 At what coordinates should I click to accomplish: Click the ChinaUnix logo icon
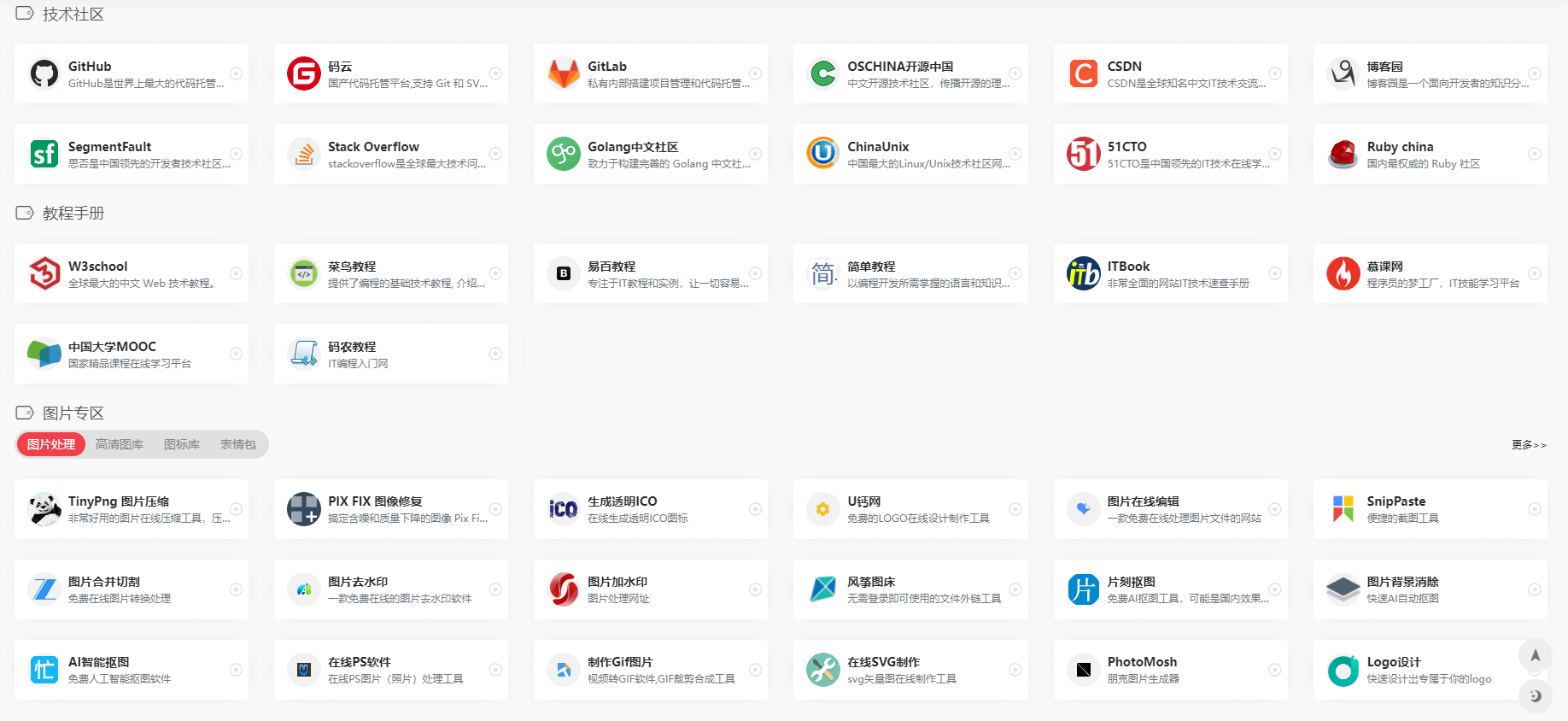[x=823, y=155]
